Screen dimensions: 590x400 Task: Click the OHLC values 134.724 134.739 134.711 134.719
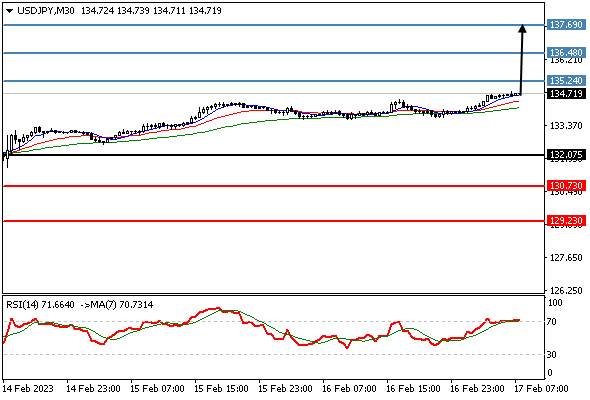151,11
